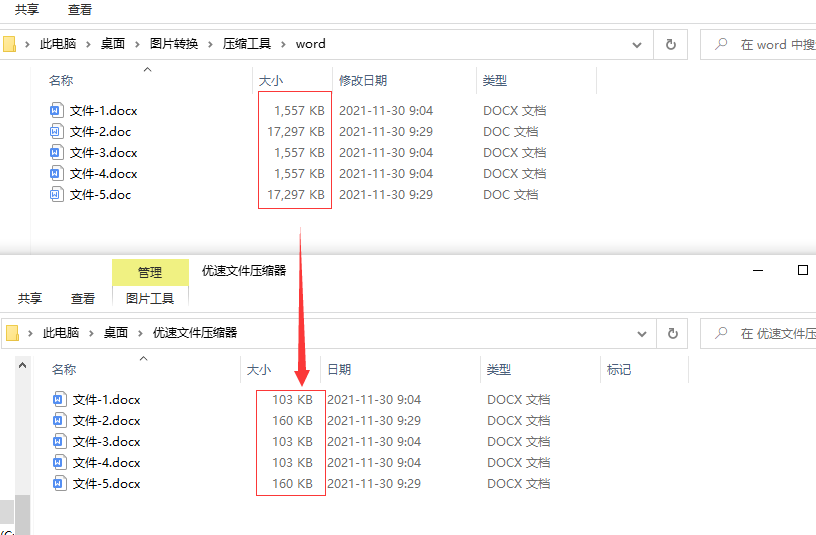Open address history dropdown in 优速文件压缩器 window
816x535 pixels.
pyautogui.click(x=642, y=334)
